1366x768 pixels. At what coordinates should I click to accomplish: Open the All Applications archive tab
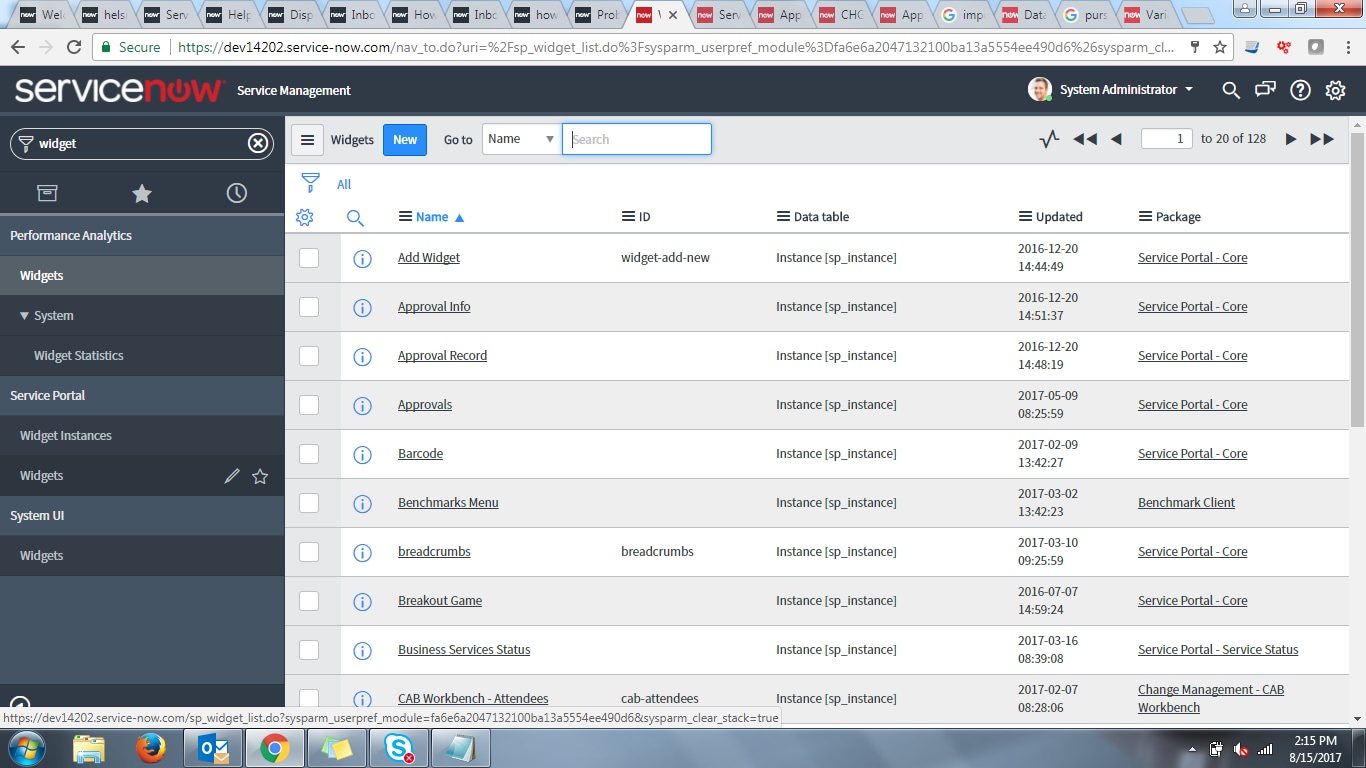coord(47,193)
